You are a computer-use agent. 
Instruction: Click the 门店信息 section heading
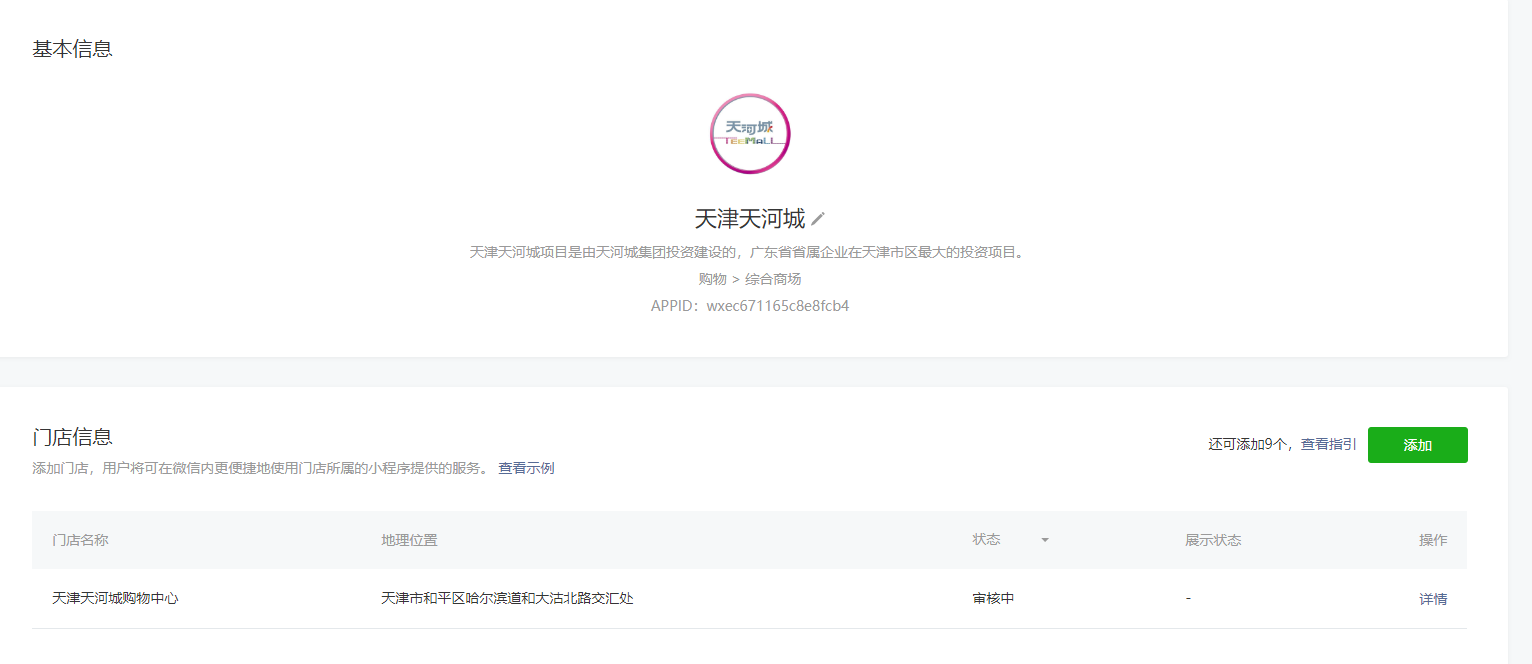click(x=72, y=436)
